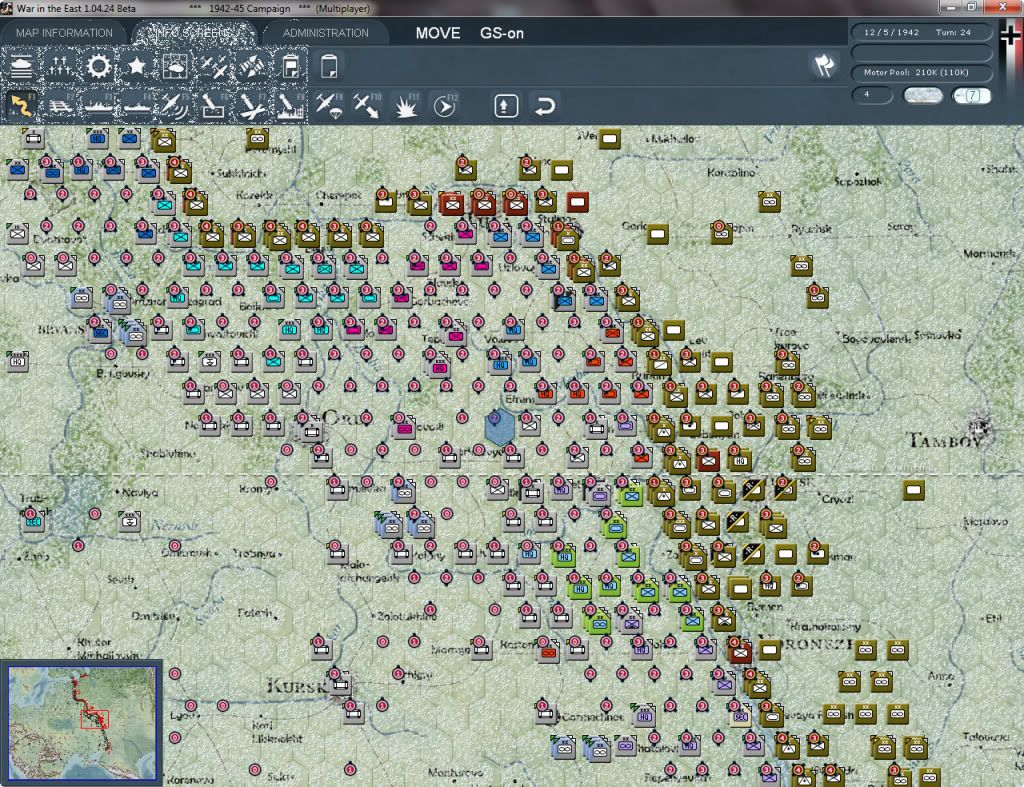Click the Zolotukhino town label
Viewport: 1024px width, 787px height.
(407, 616)
